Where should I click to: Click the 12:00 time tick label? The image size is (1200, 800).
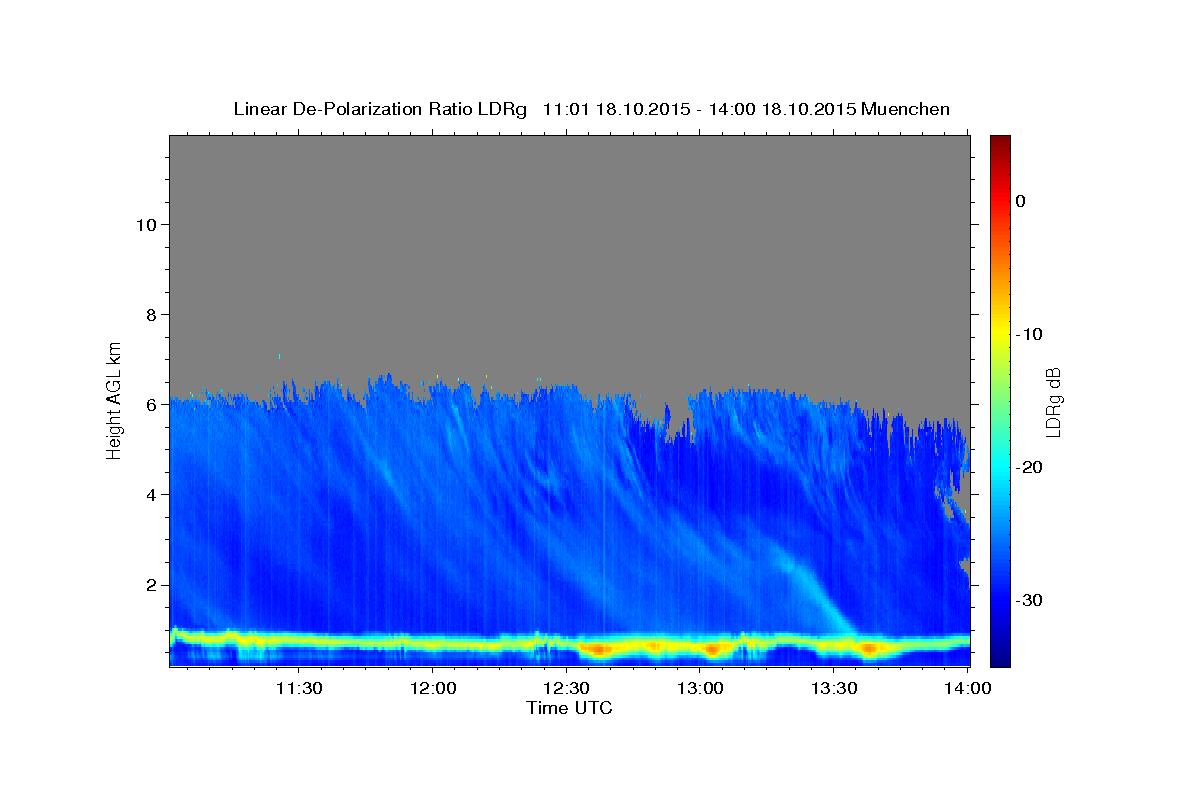[x=433, y=689]
